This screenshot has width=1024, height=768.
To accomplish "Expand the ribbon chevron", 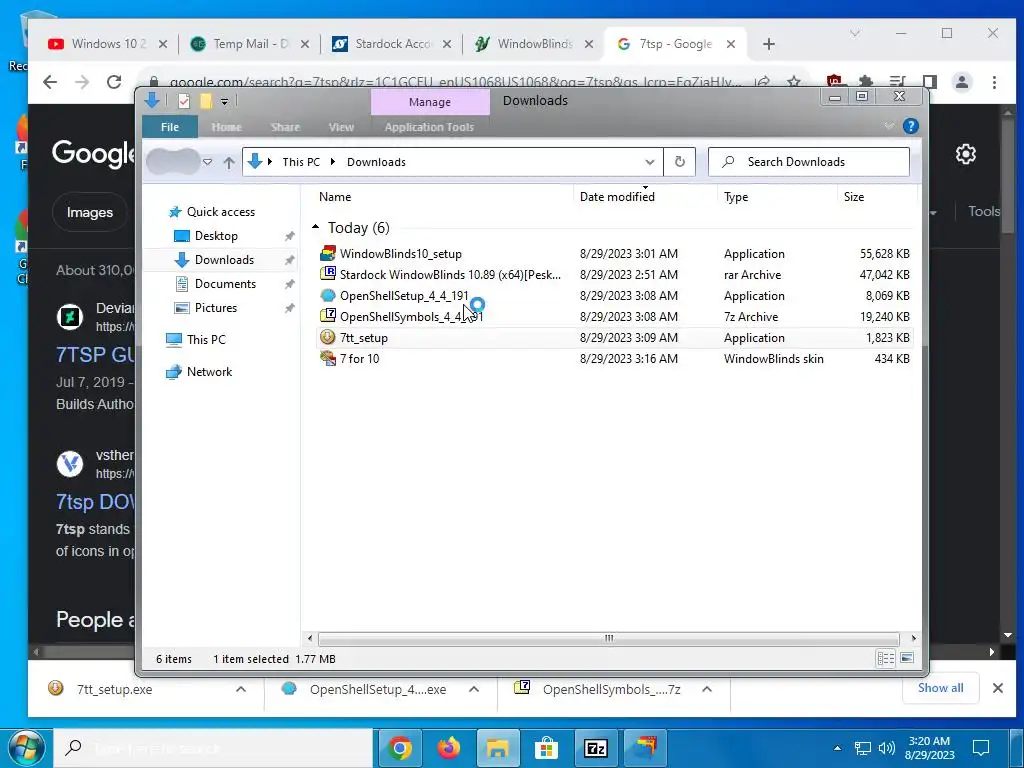I will point(889,125).
